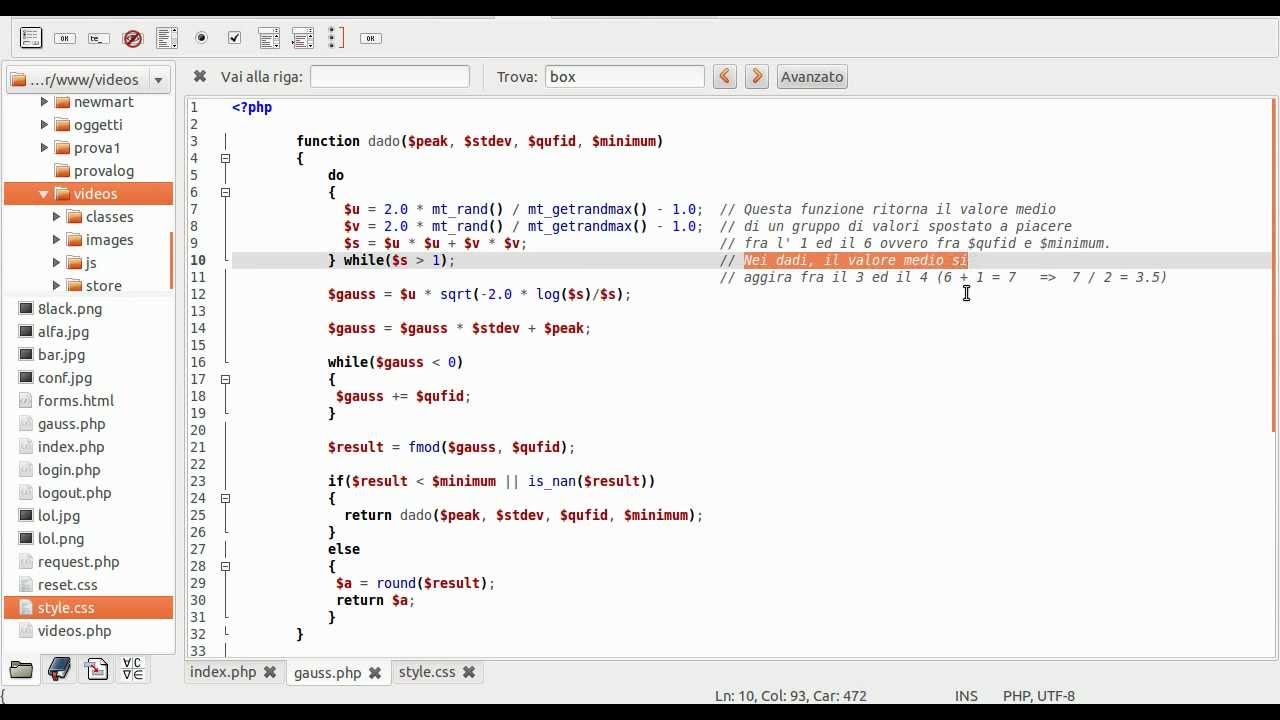1280x720 pixels.
Task: Click the last OK button icon in the toolbar
Action: pyautogui.click(x=371, y=38)
